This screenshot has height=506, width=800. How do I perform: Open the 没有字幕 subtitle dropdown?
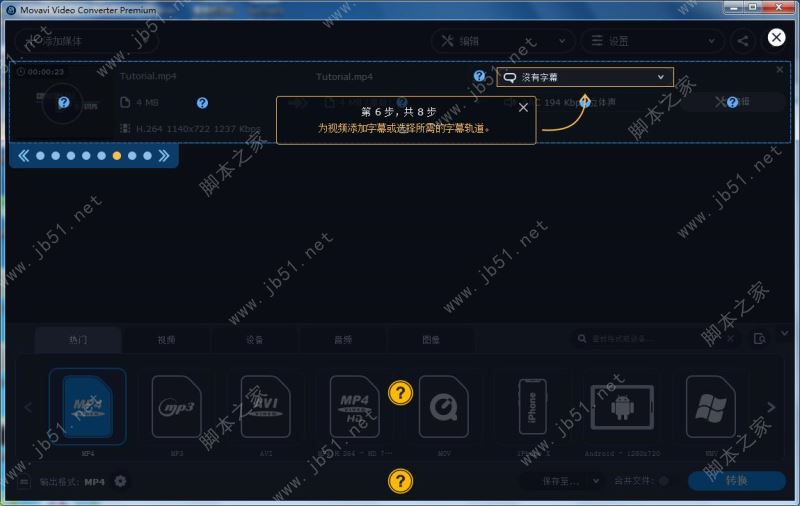585,77
